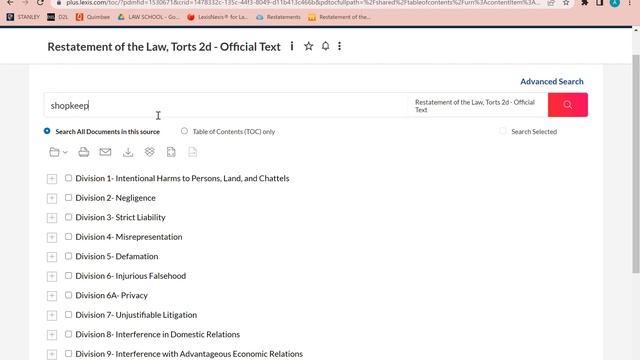Check Division 6A- Privacy checkbox

pos(68,295)
